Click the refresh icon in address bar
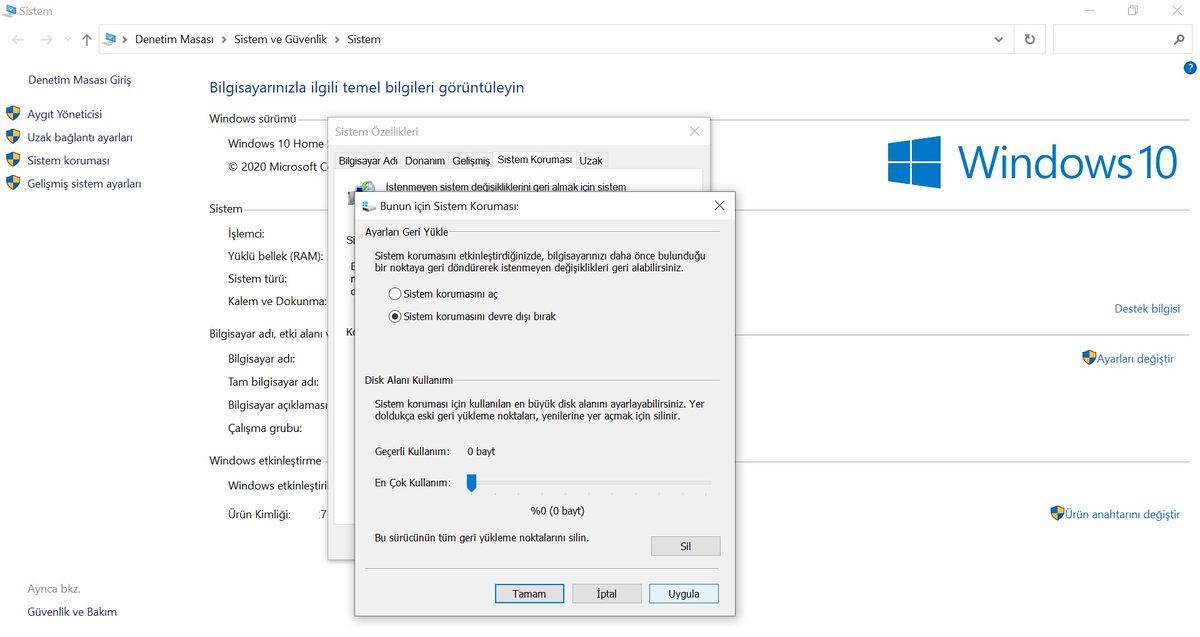 click(1030, 40)
